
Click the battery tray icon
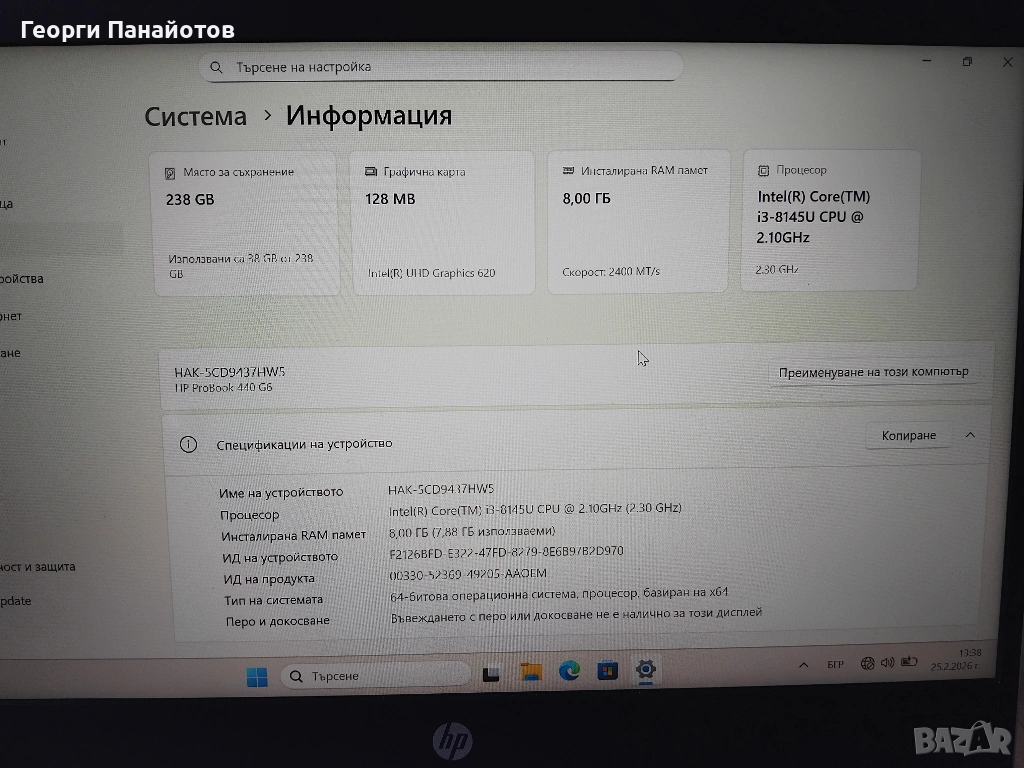(x=909, y=661)
